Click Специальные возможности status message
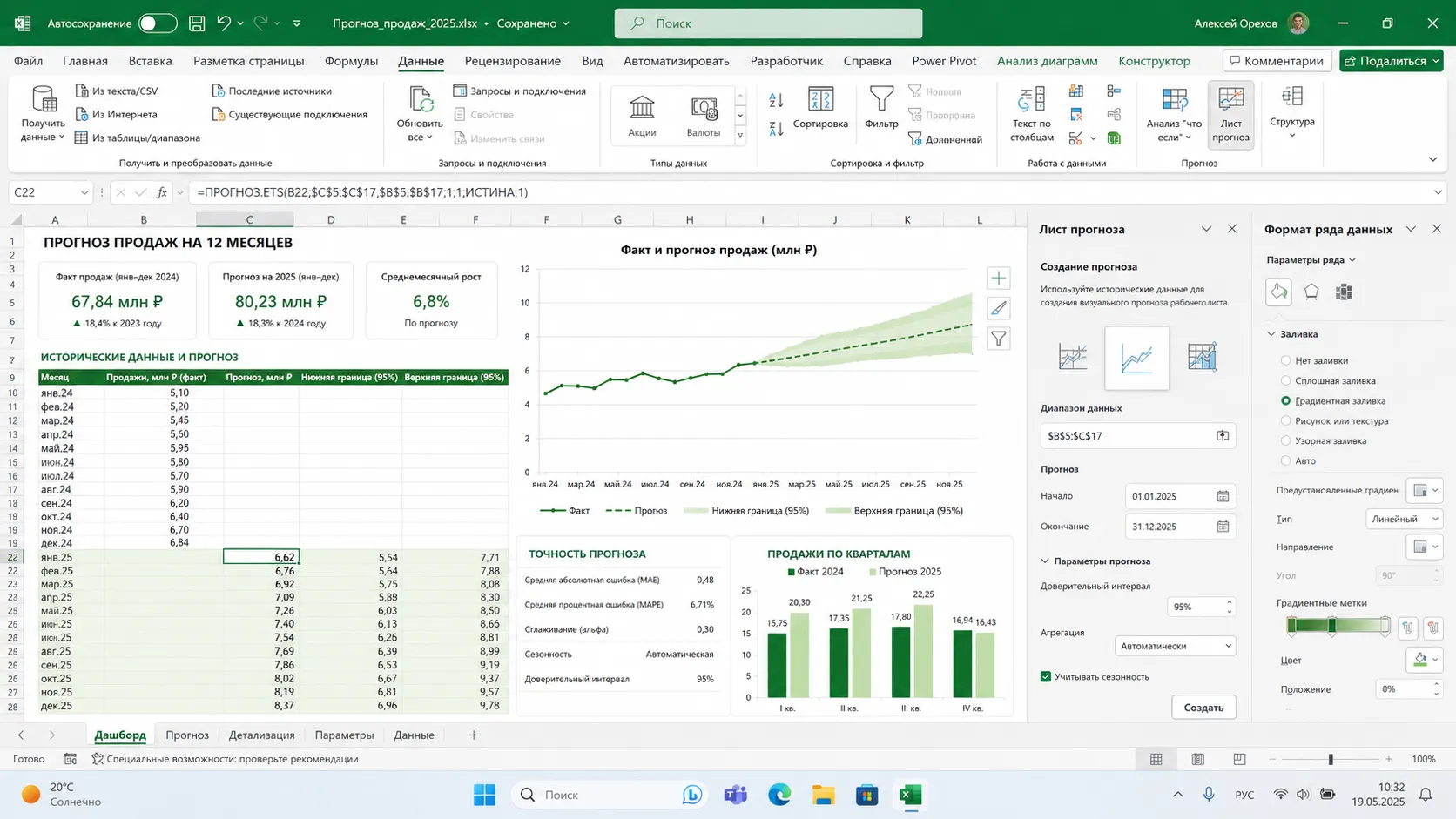This screenshot has height=819, width=1456. coord(225,759)
